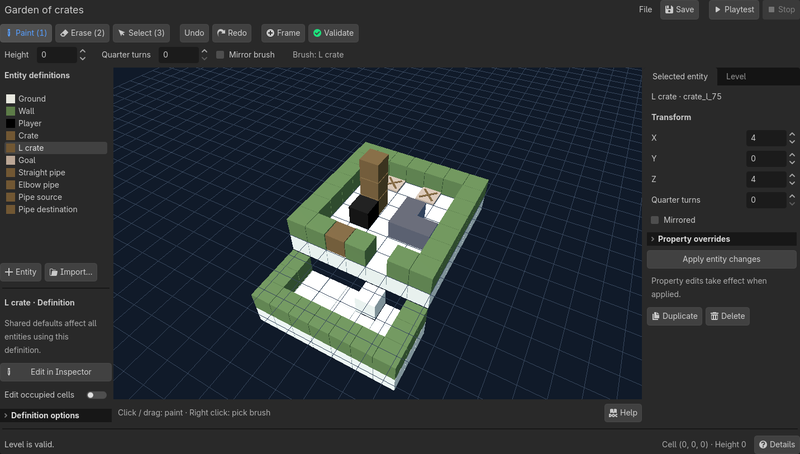Select the Pipe destination definition
Image resolution: width=800 pixels, height=454 pixels.
[x=56, y=209]
